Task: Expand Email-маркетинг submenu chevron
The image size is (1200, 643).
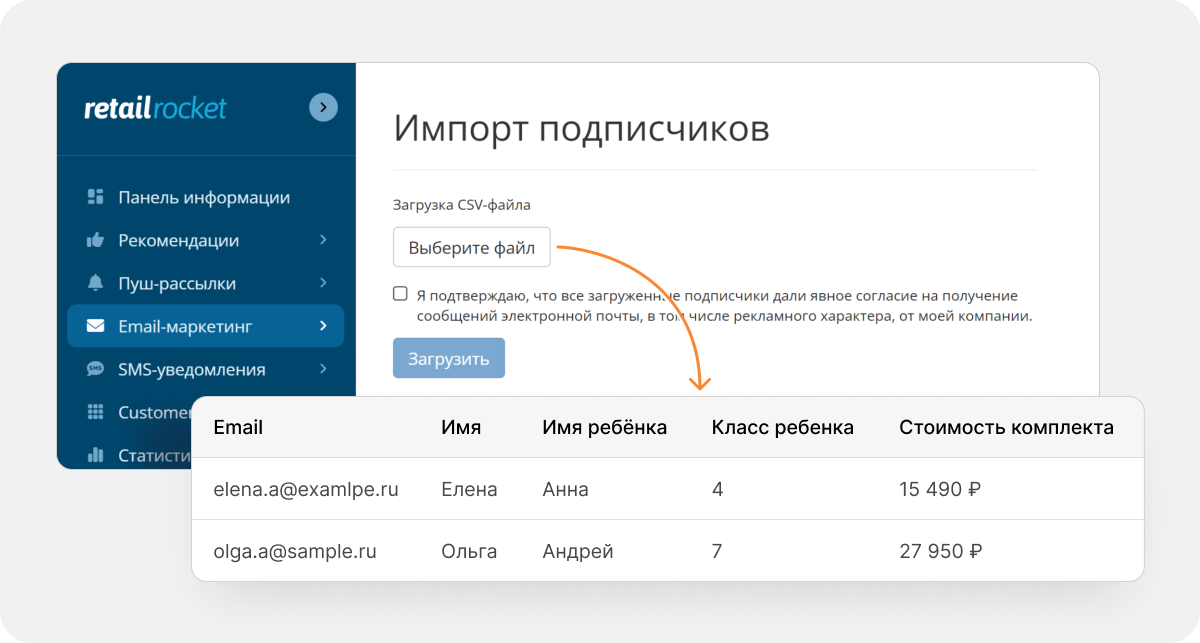Action: point(323,326)
